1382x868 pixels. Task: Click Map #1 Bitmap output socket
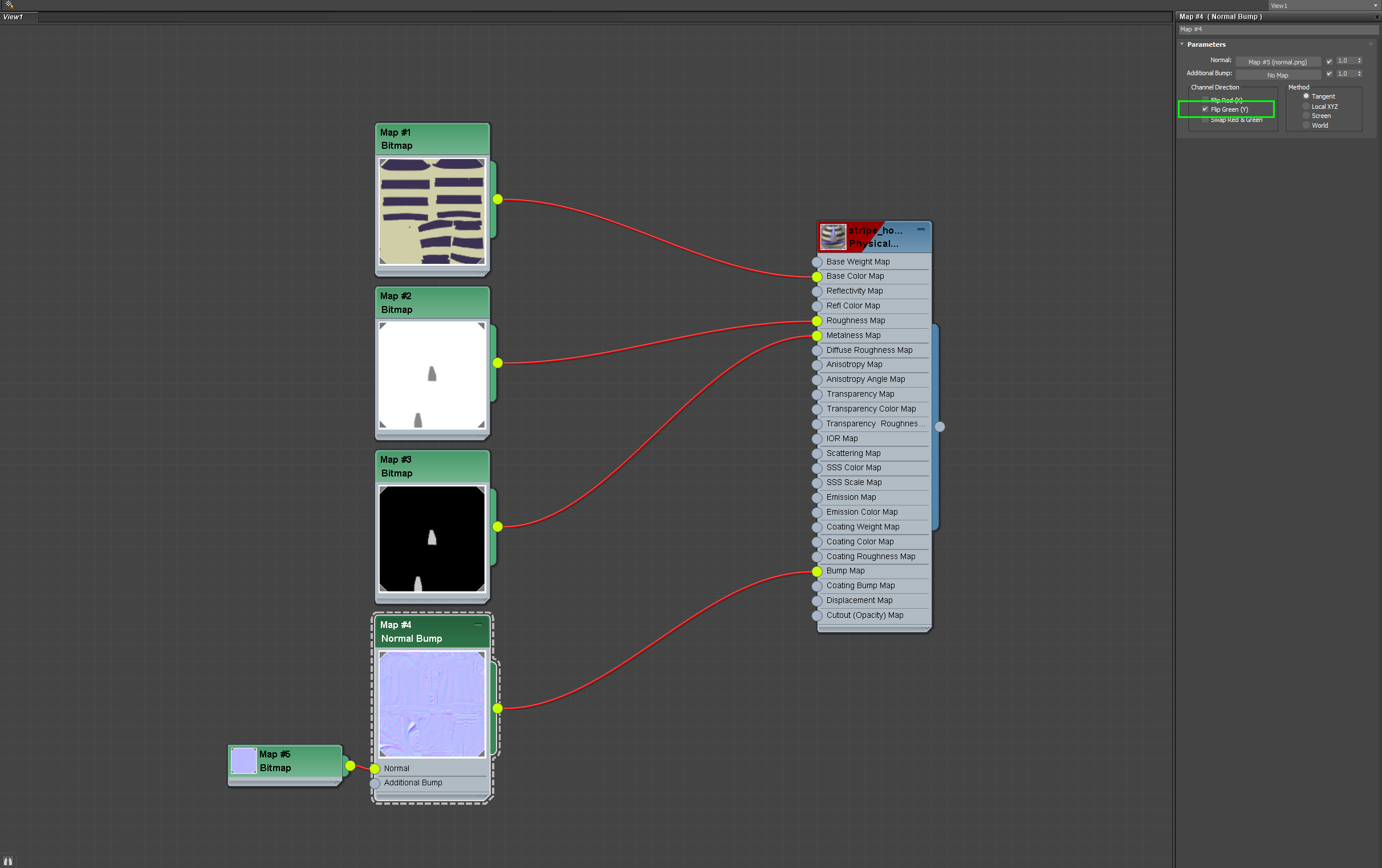pyautogui.click(x=498, y=199)
